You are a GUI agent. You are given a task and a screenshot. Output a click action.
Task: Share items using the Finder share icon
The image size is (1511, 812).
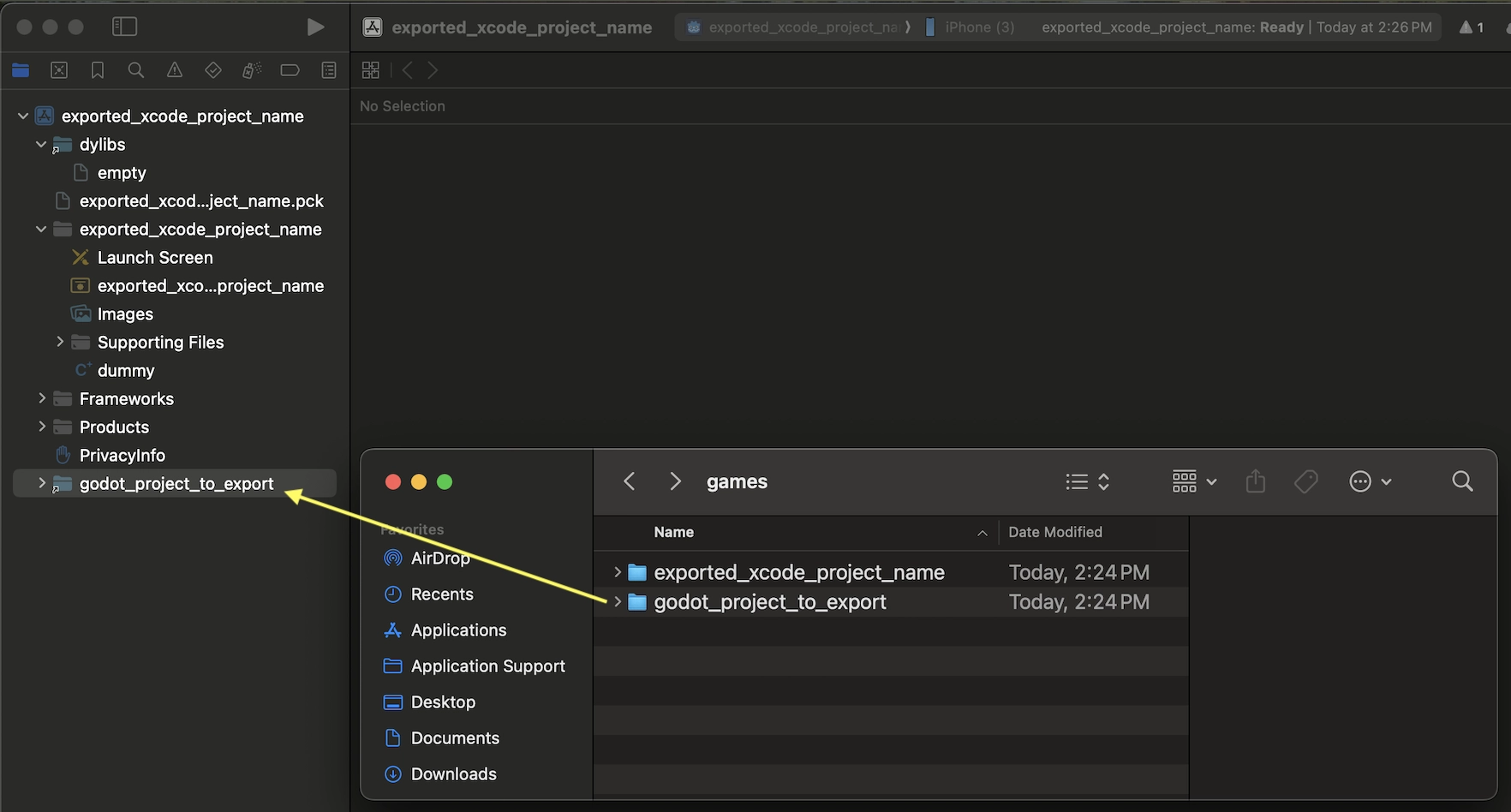(x=1255, y=481)
